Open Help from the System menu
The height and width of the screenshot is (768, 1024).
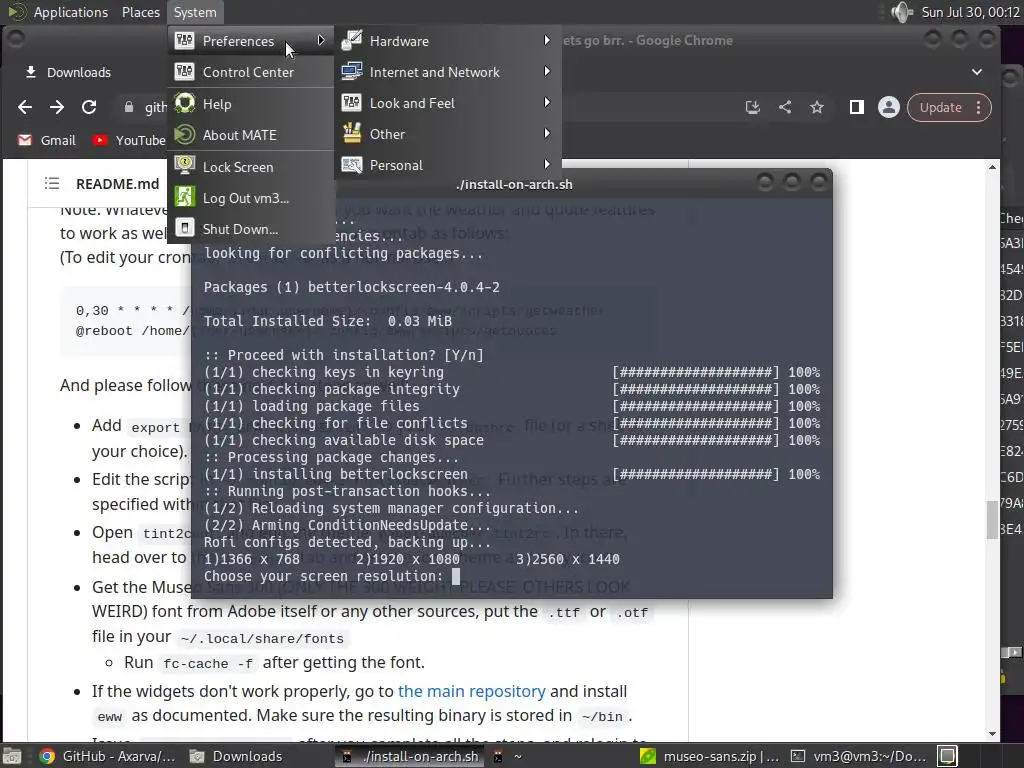(x=251, y=104)
